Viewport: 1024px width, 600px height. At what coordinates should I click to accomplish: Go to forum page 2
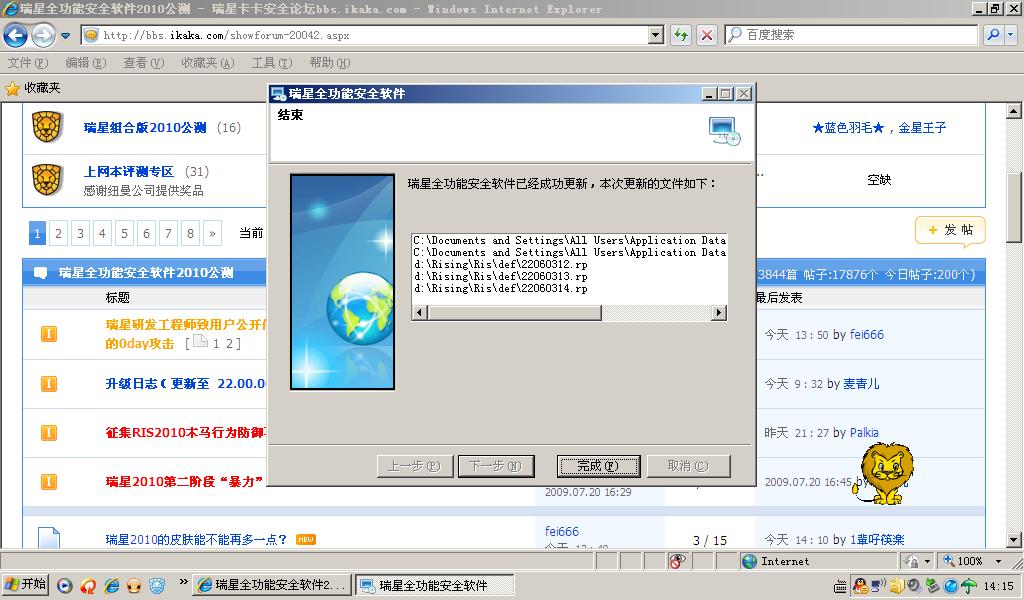(x=58, y=233)
